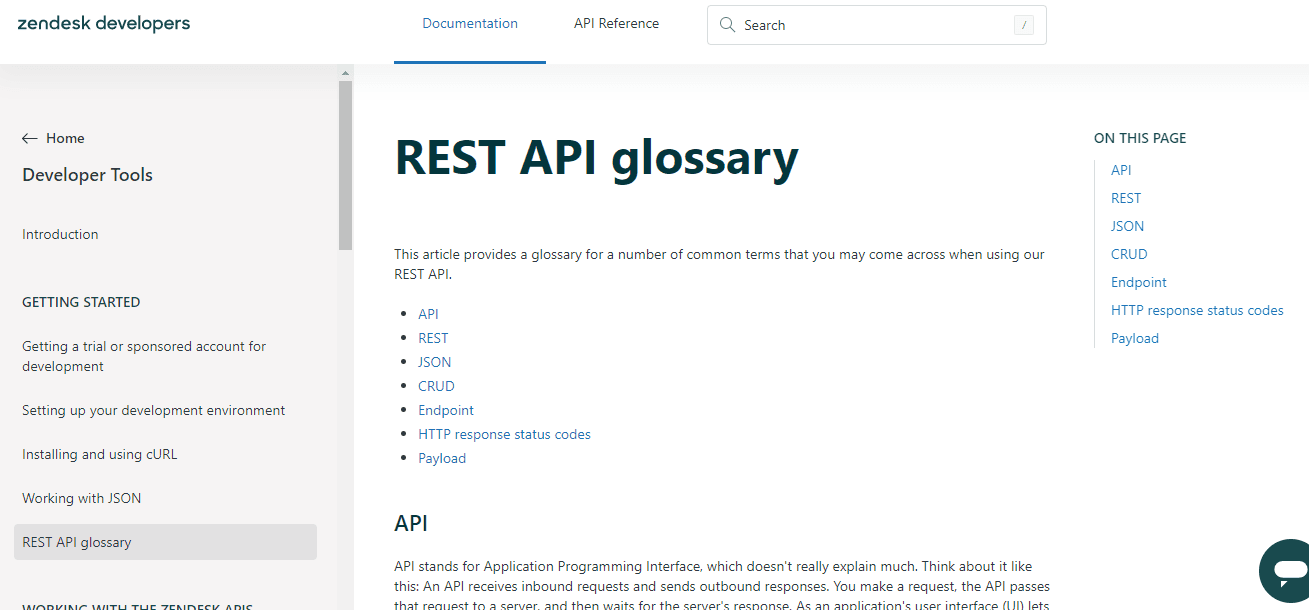Open Installing and using cURL page
This screenshot has width=1309, height=610.
[x=99, y=453]
